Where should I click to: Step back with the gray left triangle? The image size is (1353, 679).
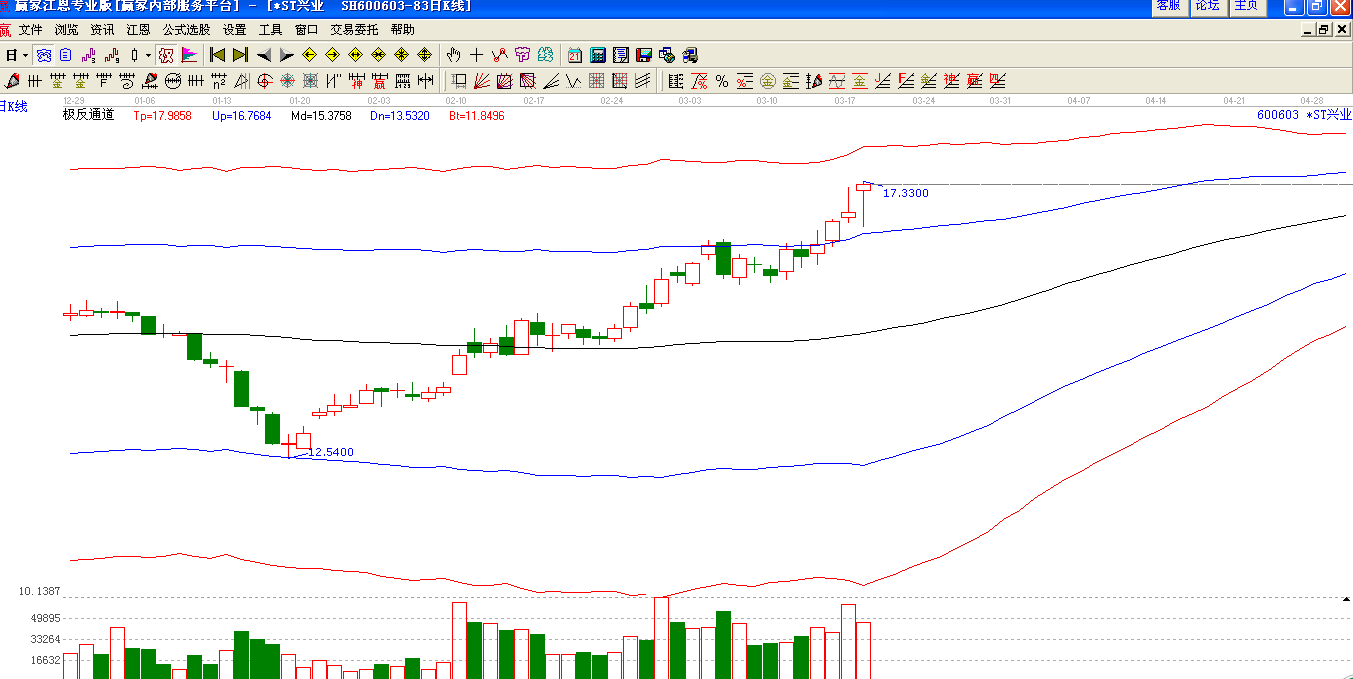pyautogui.click(x=264, y=55)
